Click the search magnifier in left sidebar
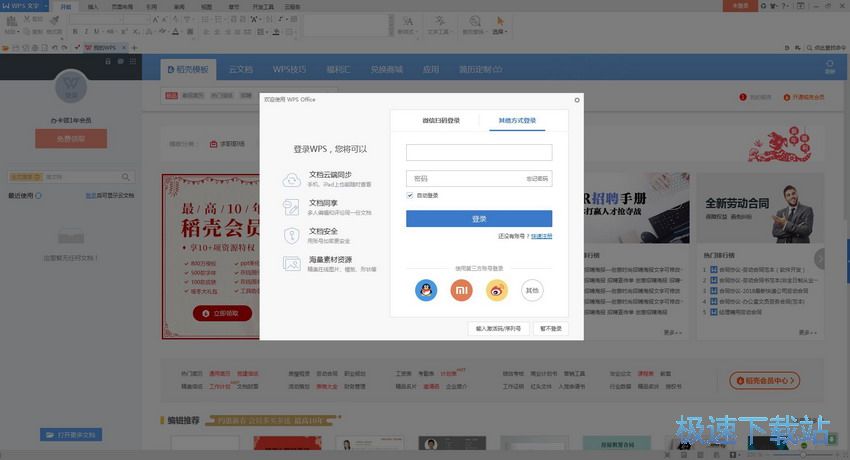The image size is (850, 460). [x=126, y=177]
